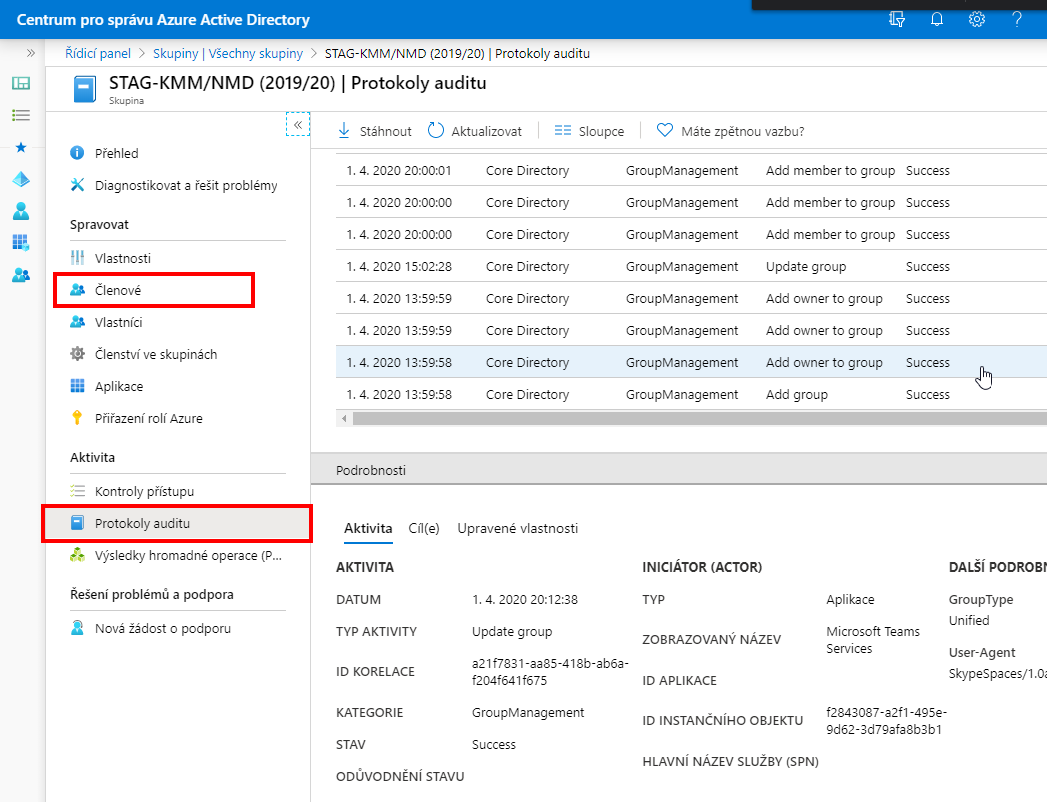The image size is (1047, 802).
Task: Open the Sloupce columns icon
Action: [563, 131]
